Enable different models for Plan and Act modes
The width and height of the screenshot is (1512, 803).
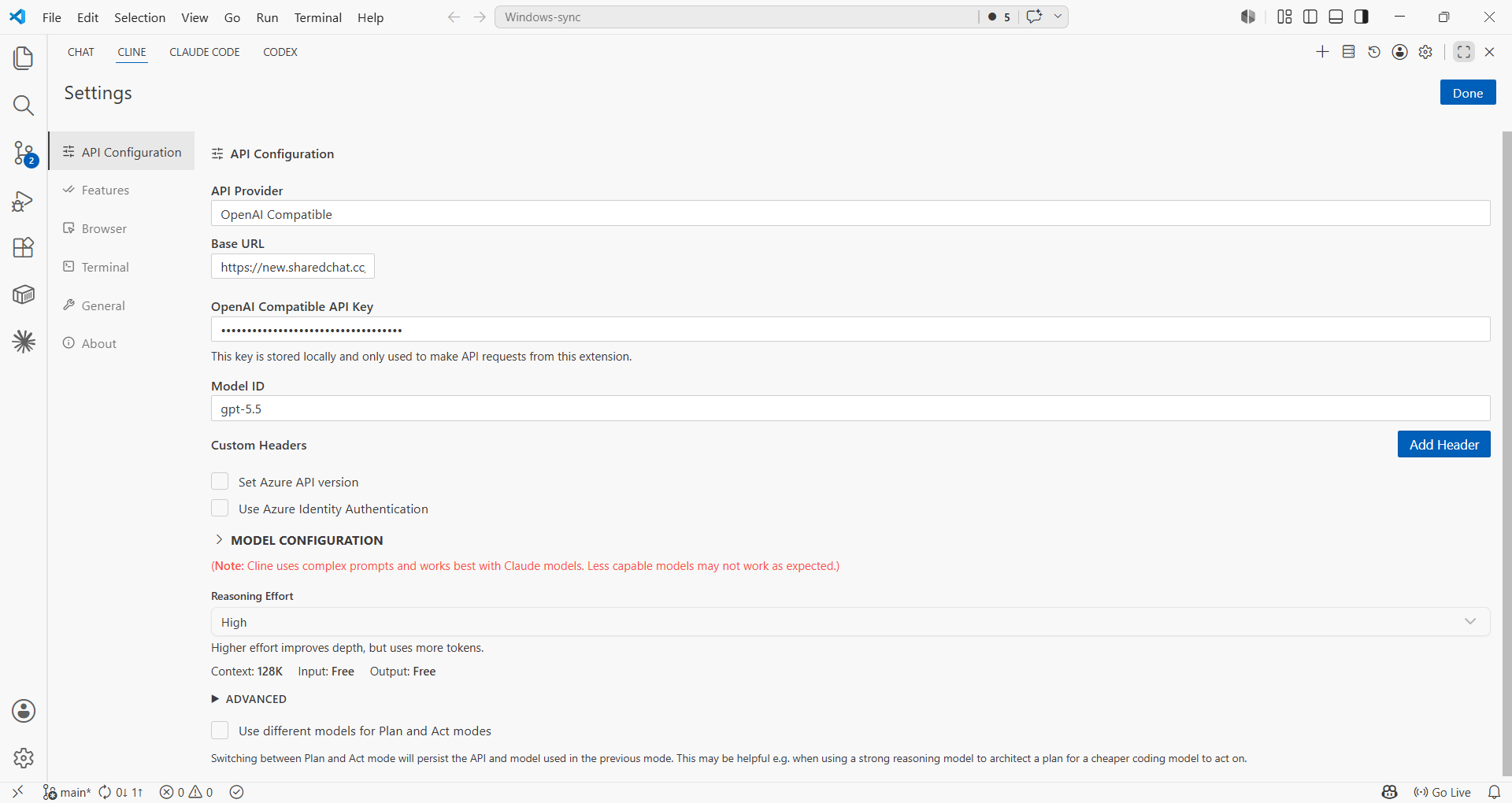tap(220, 730)
